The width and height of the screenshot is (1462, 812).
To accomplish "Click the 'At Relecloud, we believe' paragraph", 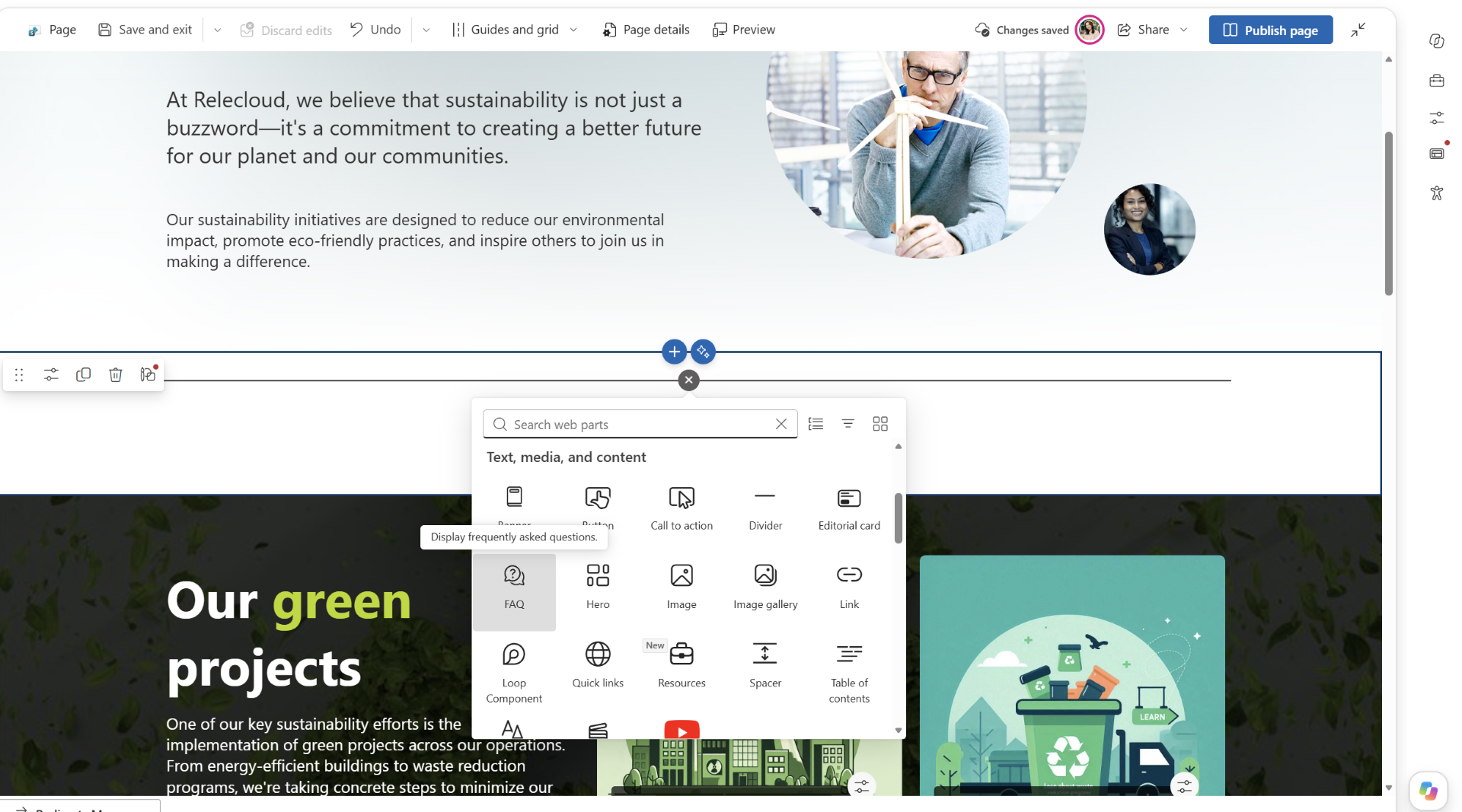I will pos(434,128).
